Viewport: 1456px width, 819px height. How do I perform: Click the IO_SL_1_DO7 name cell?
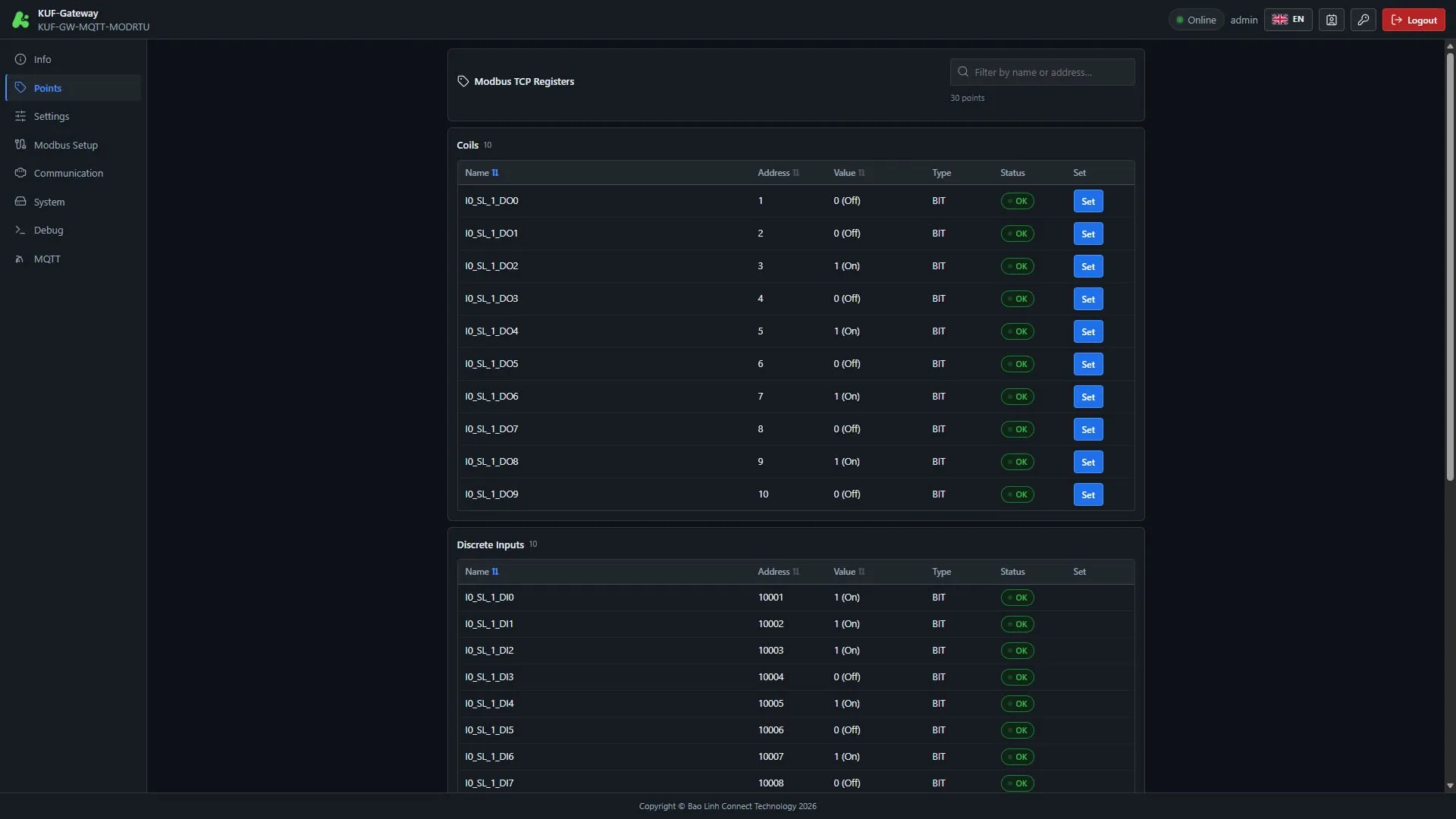coord(491,429)
